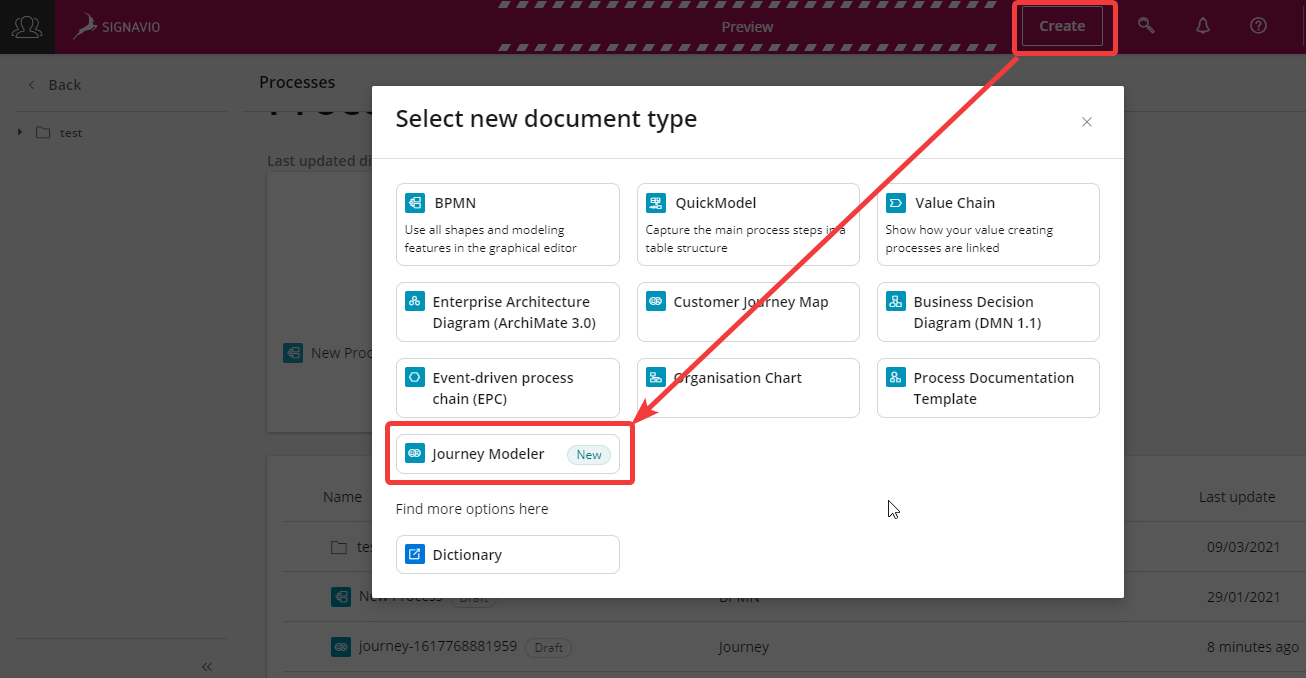Click the Signavio logo

[x=118, y=26]
